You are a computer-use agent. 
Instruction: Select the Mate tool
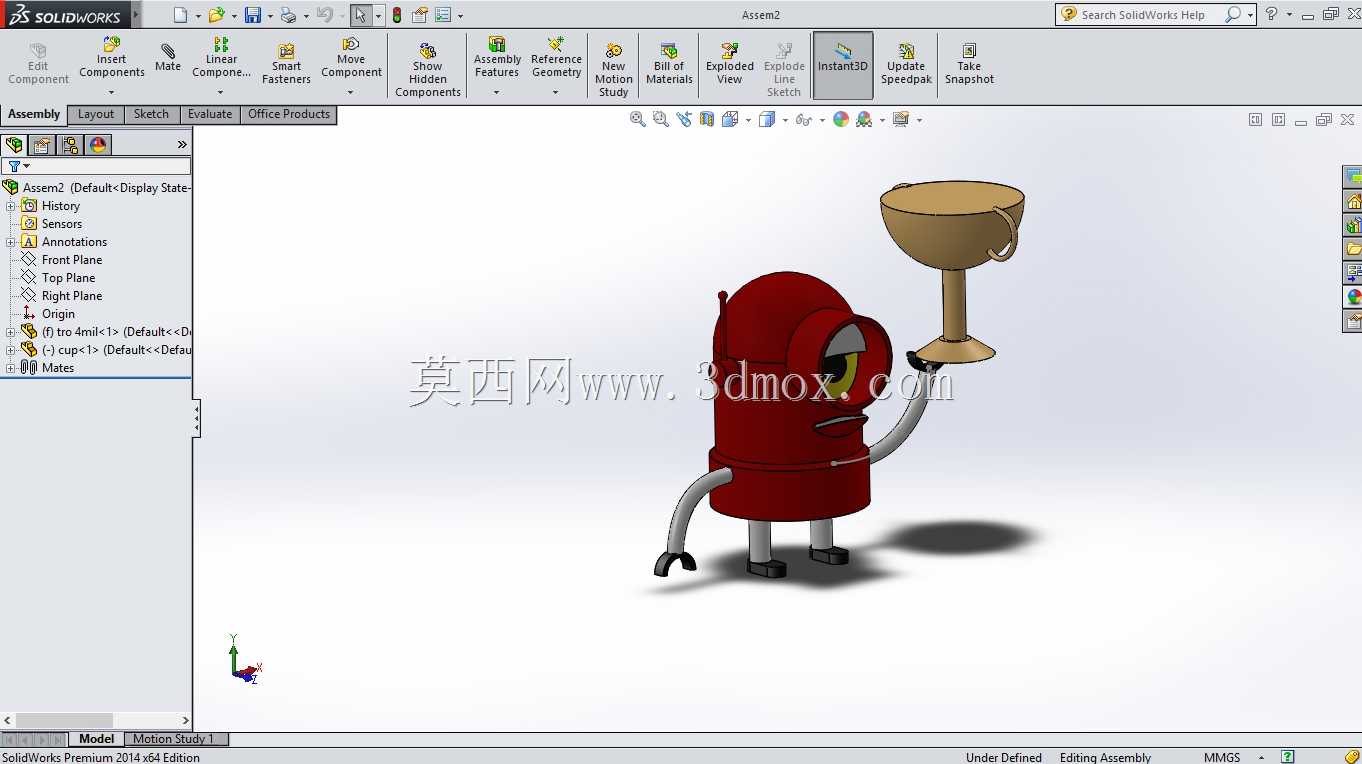(168, 58)
